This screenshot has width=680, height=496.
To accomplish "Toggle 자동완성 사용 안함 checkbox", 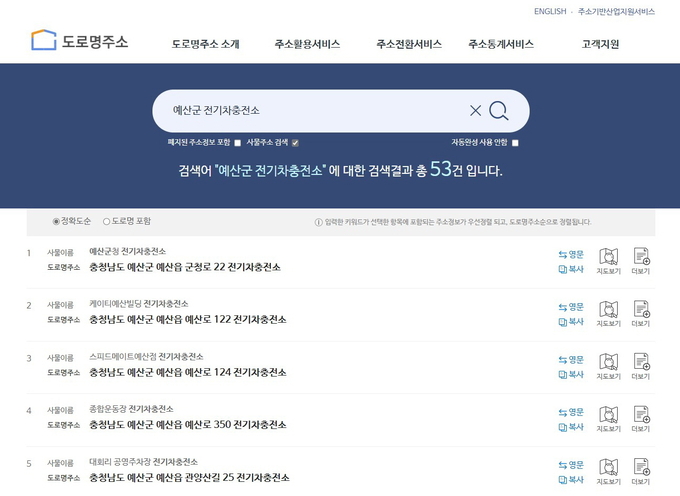I will tap(515, 143).
